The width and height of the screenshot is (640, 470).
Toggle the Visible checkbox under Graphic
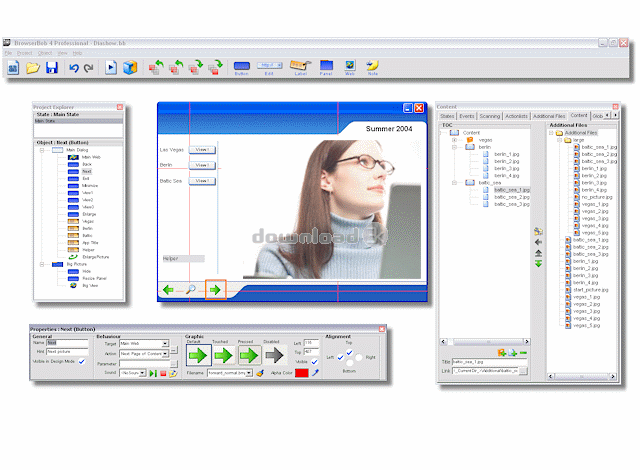[x=314, y=361]
